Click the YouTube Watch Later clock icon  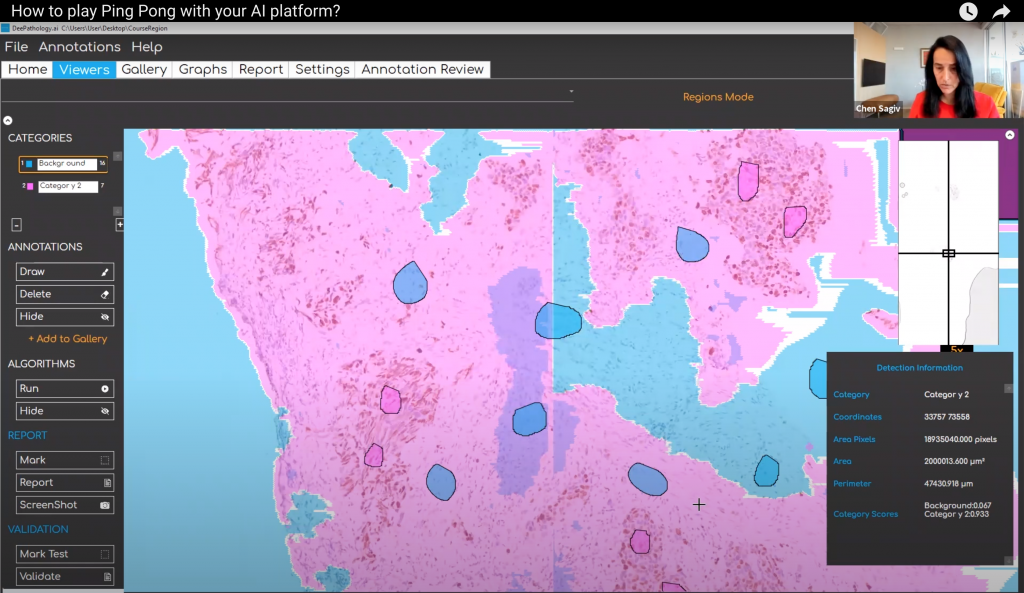click(968, 12)
